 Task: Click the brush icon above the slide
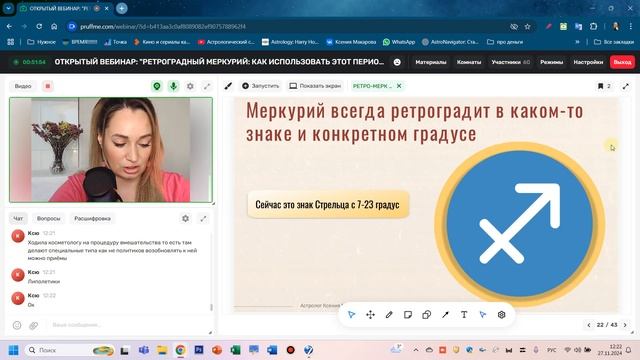(228, 86)
